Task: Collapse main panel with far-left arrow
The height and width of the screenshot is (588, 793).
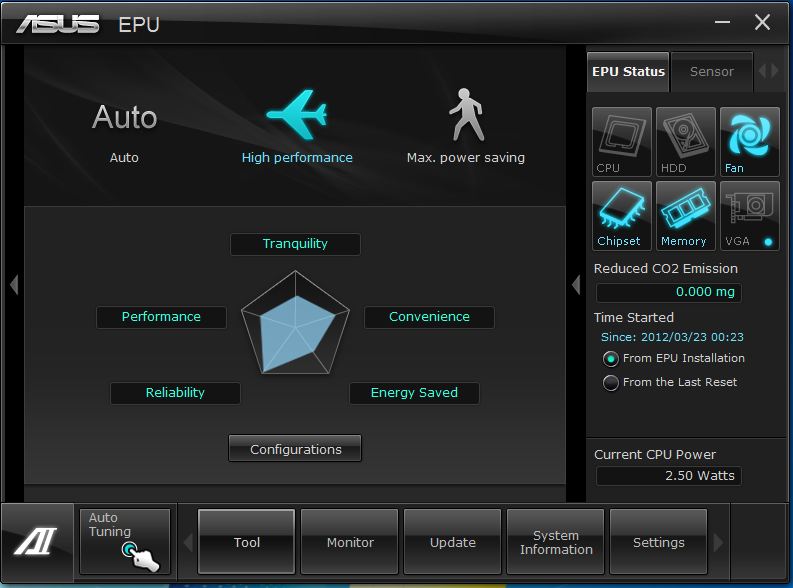Action: click(x=14, y=285)
